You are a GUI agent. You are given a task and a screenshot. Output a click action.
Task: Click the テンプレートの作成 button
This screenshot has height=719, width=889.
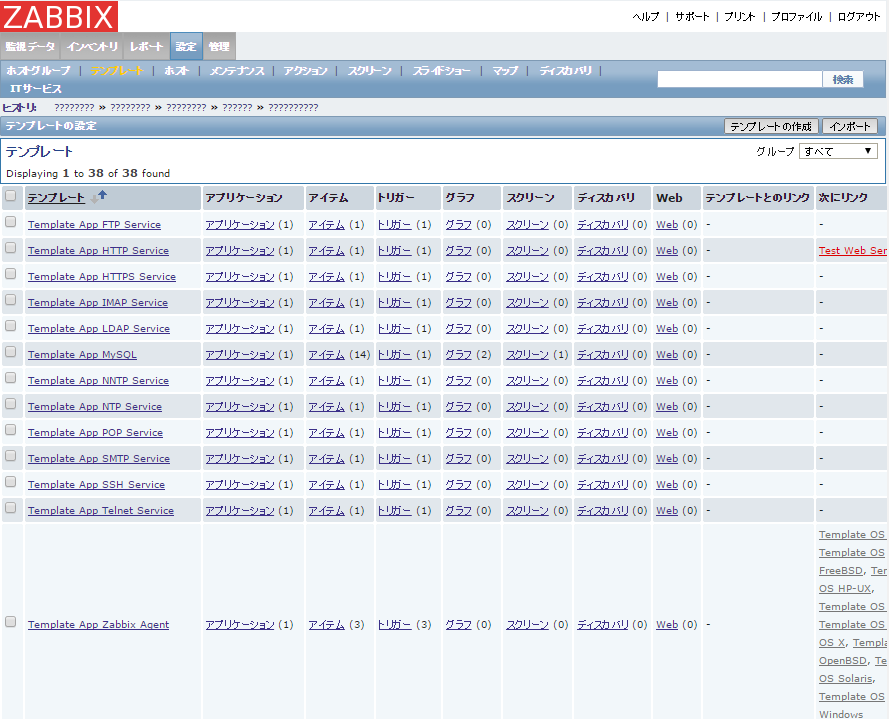tap(770, 126)
